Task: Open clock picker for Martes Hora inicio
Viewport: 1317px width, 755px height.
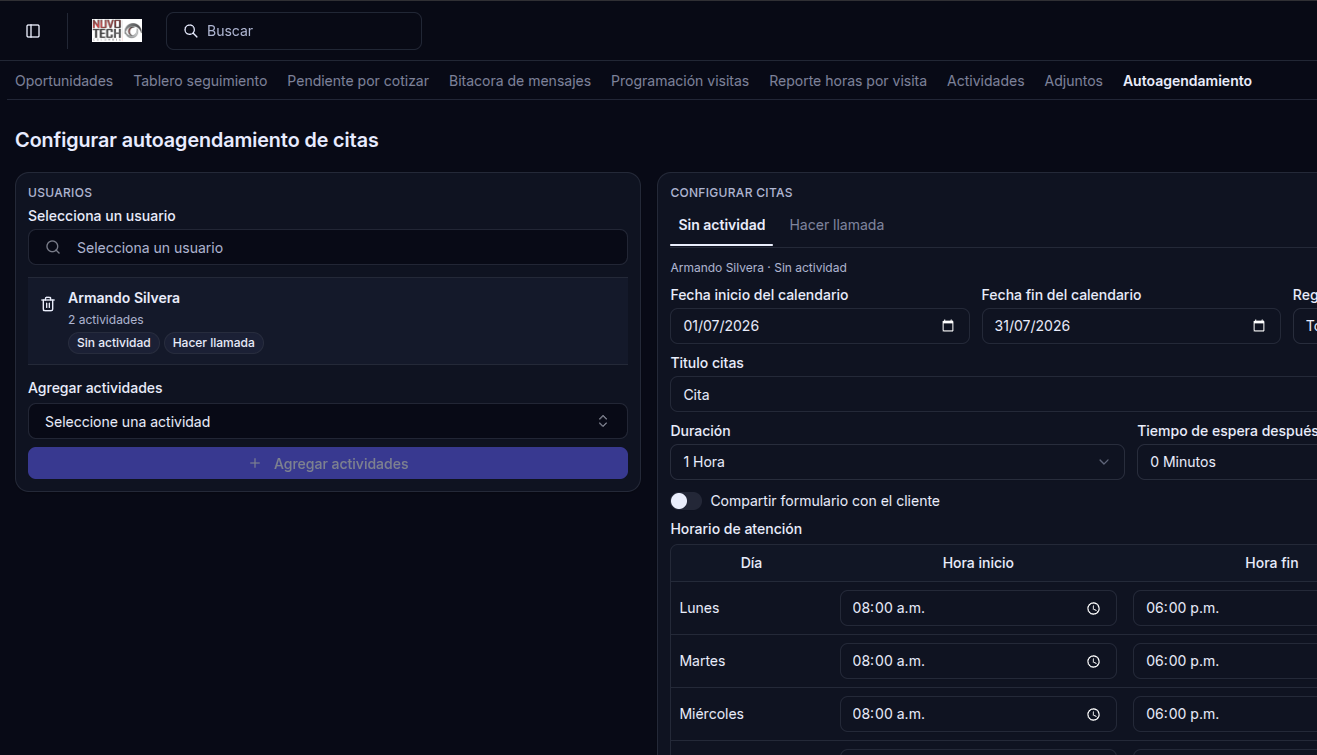Action: 1093,661
